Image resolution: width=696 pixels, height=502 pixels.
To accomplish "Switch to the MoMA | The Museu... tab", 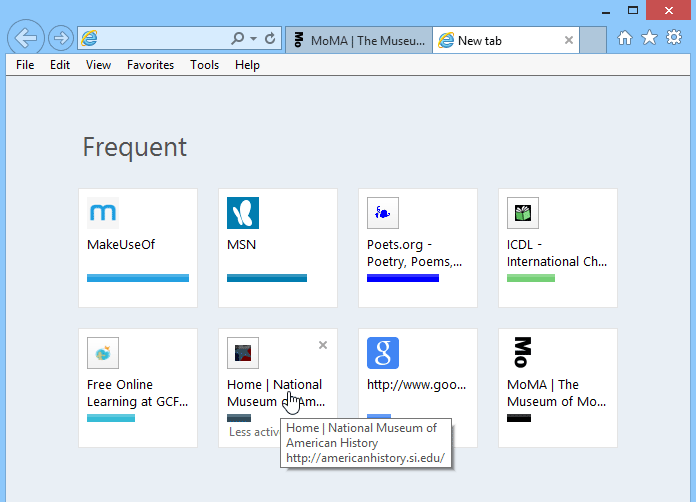I will coord(359,40).
